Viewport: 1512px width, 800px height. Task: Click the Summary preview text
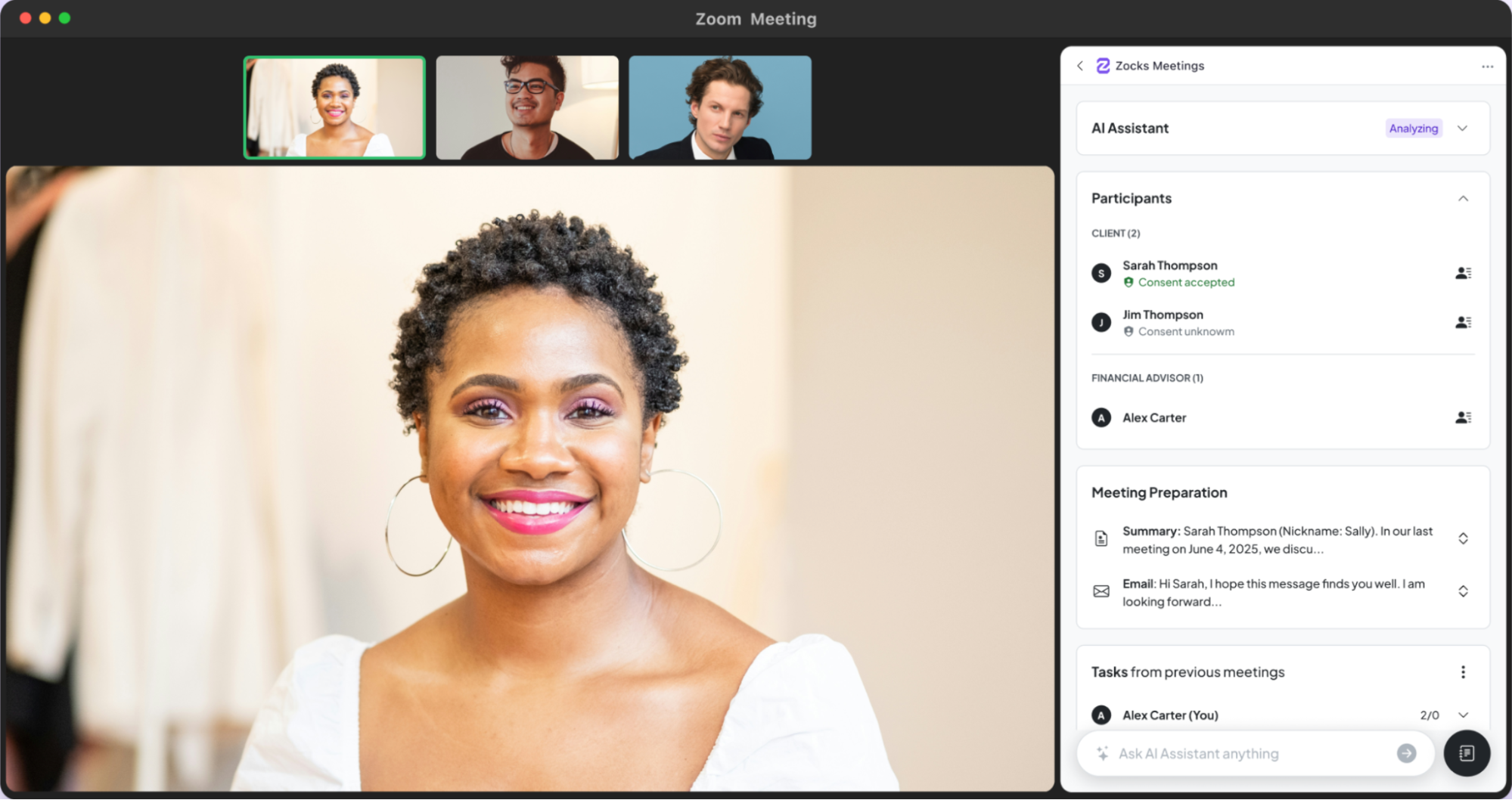pyautogui.click(x=1278, y=540)
